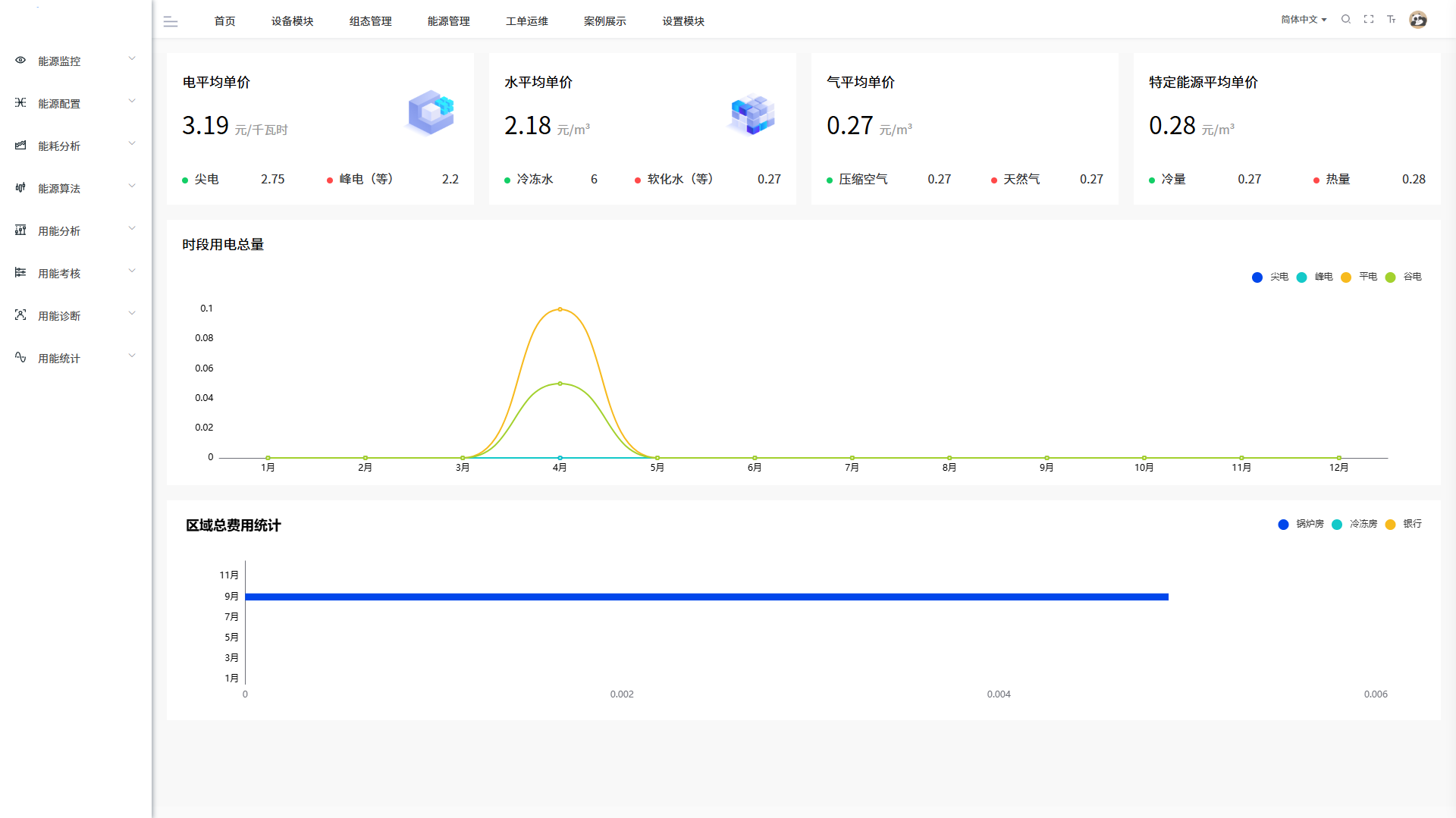Viewport: 1456px width, 818px height.
Task: Switch to the 设备模块 top menu
Action: (292, 21)
